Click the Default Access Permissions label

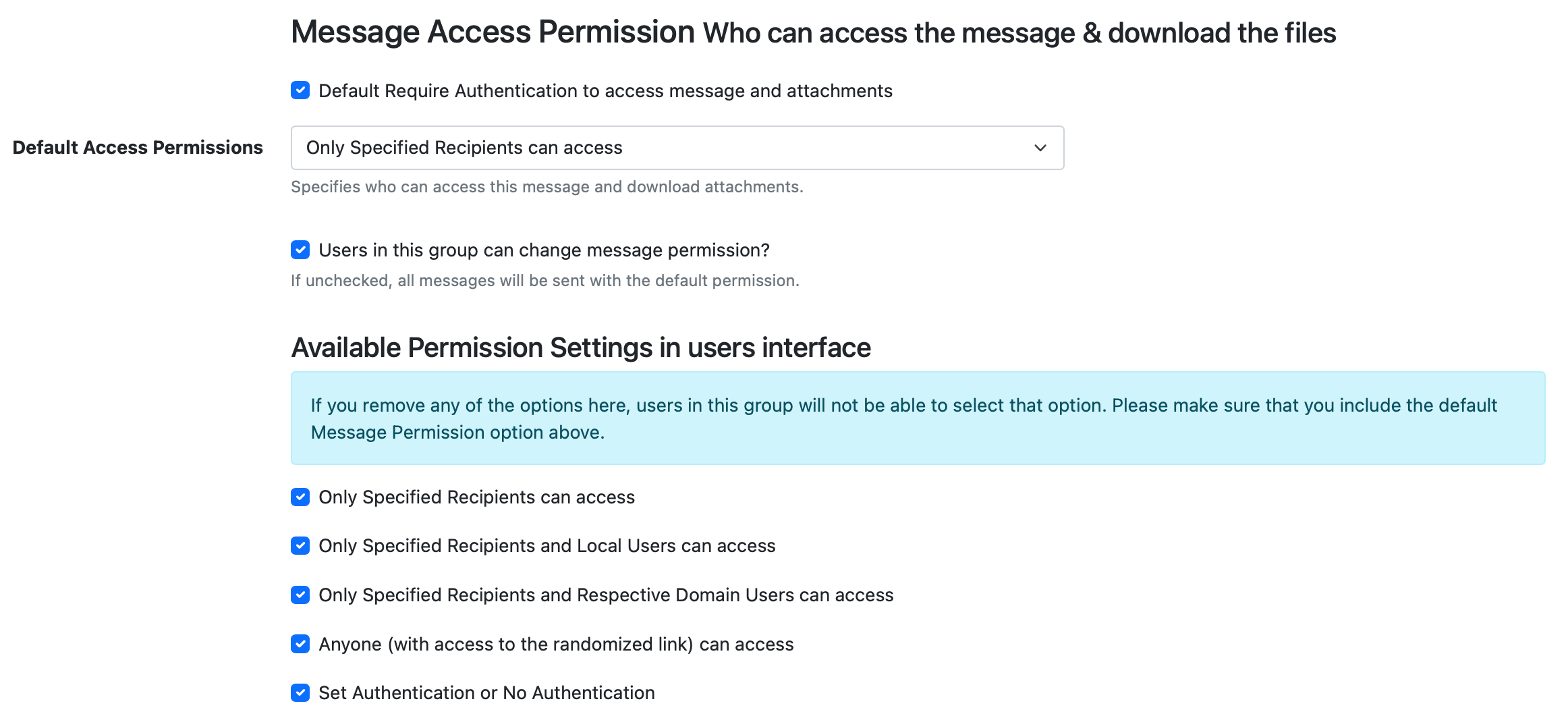coord(138,147)
